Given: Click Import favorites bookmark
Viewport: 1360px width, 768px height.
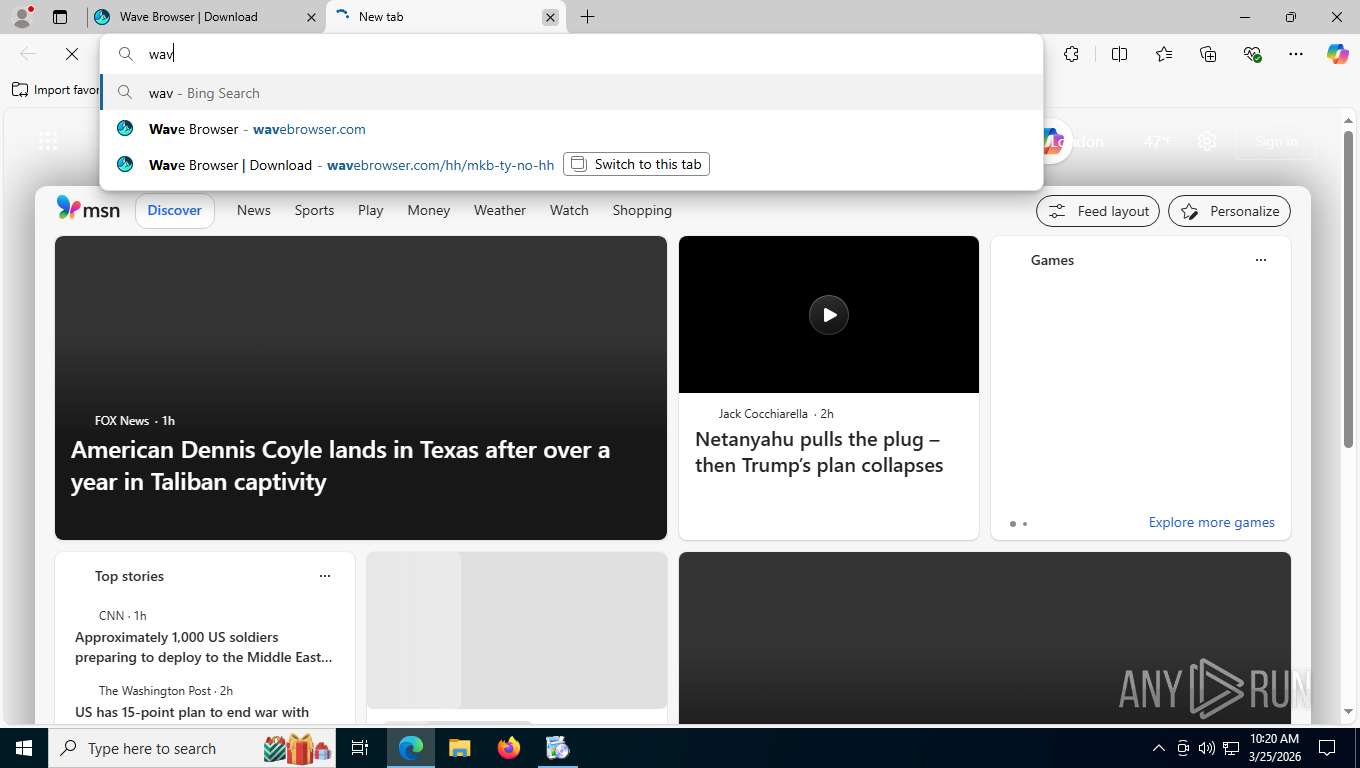Looking at the screenshot, I should pyautogui.click(x=56, y=90).
